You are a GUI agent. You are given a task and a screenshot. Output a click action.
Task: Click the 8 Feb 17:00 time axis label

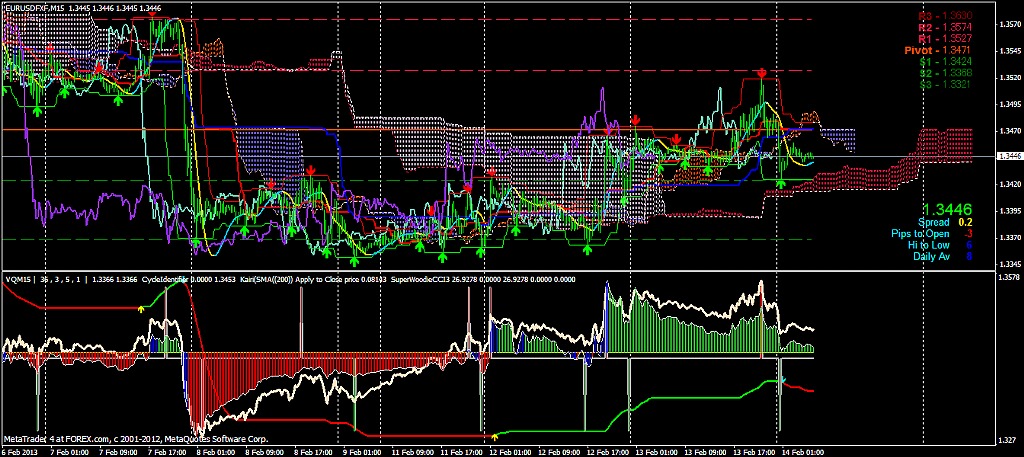click(315, 452)
